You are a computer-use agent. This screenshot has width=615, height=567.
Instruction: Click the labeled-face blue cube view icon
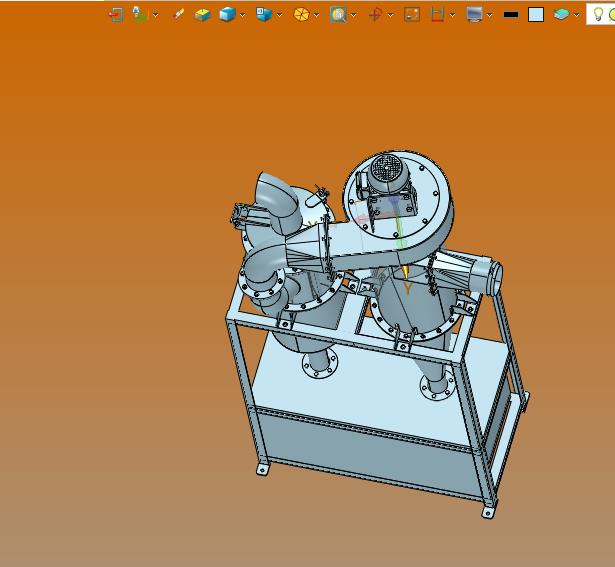(x=264, y=15)
